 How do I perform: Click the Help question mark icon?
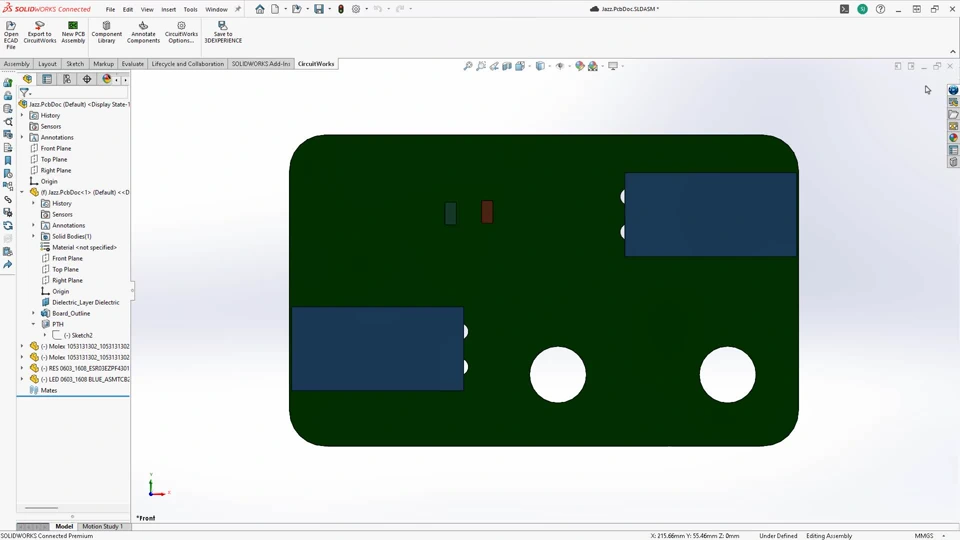[x=880, y=9]
